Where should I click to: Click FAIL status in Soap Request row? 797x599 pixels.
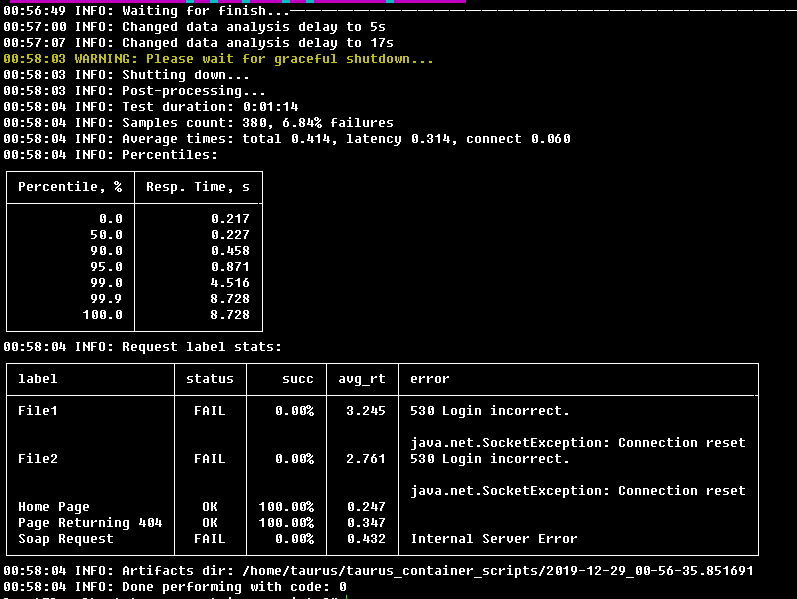click(x=210, y=539)
